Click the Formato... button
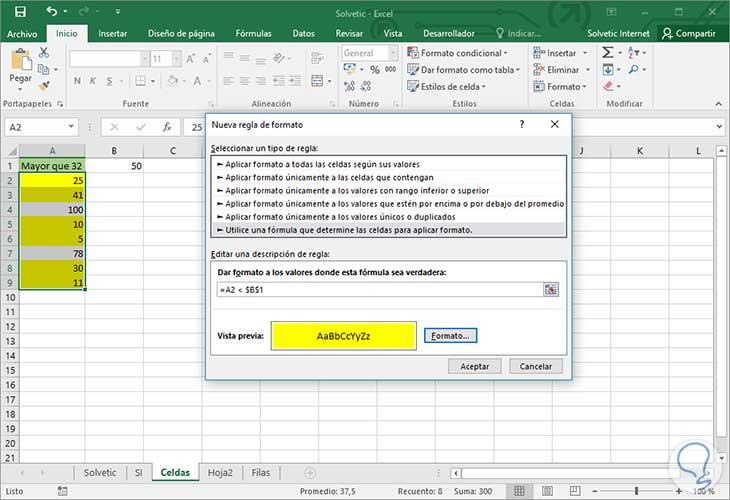The height and width of the screenshot is (500, 730). click(x=451, y=336)
